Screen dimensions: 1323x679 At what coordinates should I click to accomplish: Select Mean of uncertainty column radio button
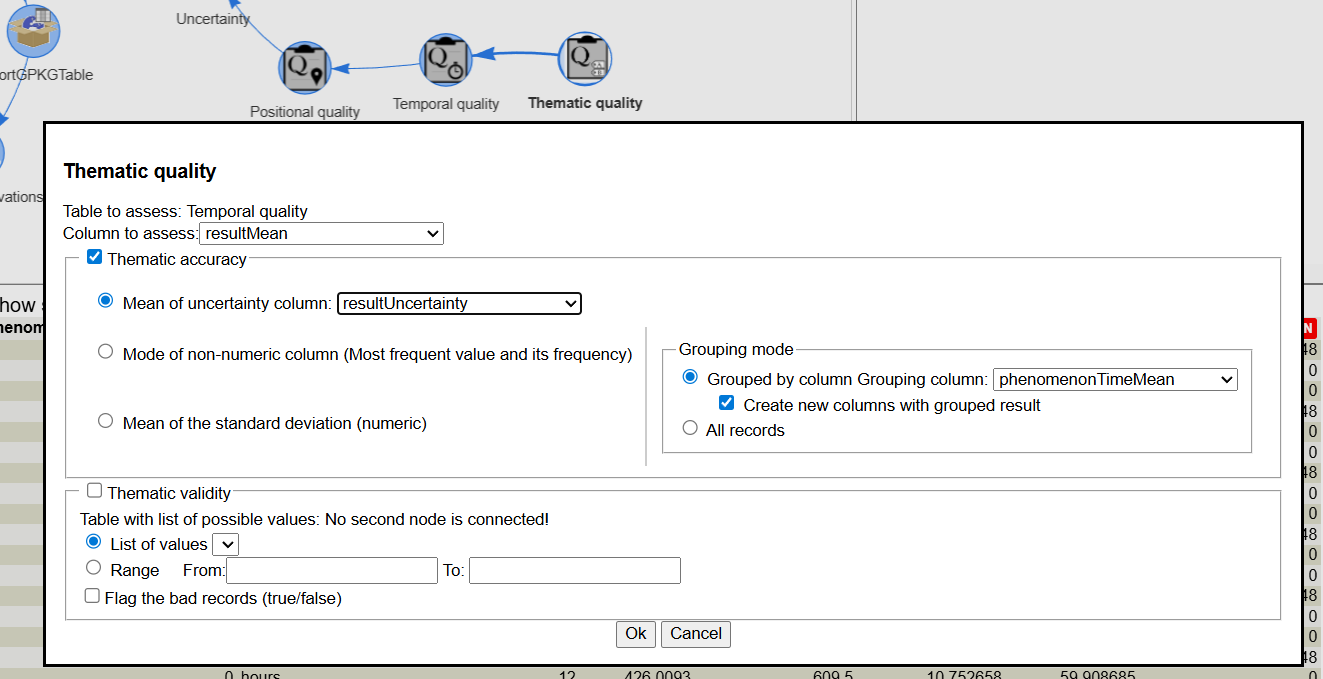point(105,301)
